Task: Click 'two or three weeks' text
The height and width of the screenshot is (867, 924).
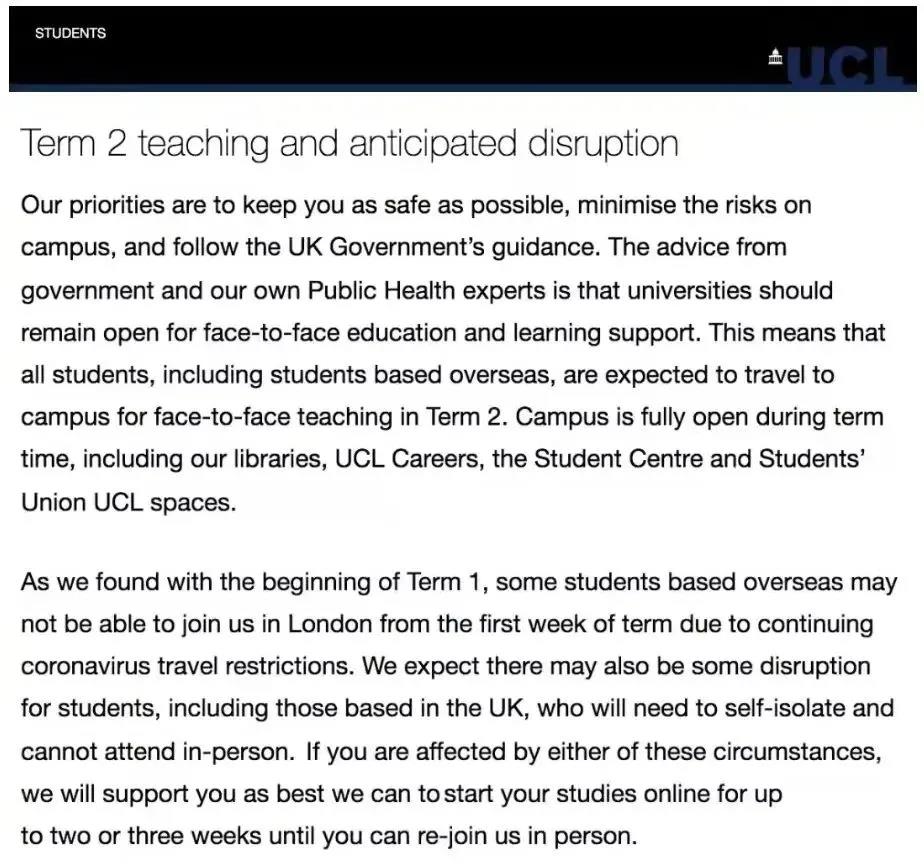Action: pos(156,836)
